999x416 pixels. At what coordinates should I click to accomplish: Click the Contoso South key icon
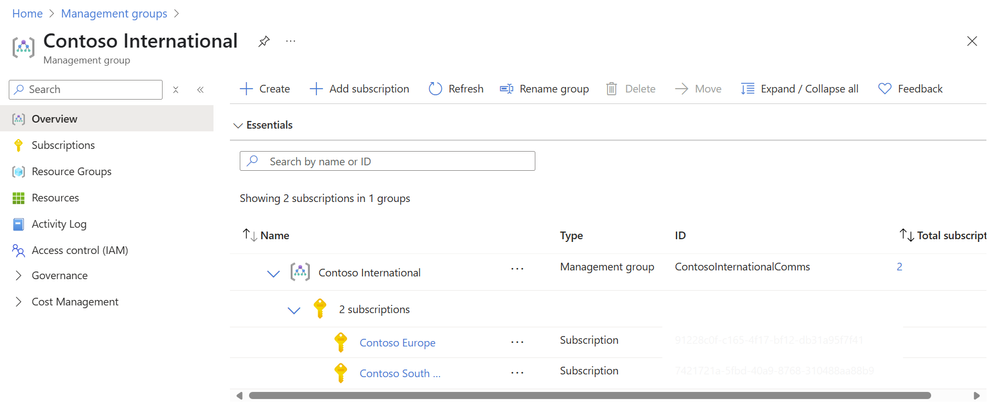341,373
